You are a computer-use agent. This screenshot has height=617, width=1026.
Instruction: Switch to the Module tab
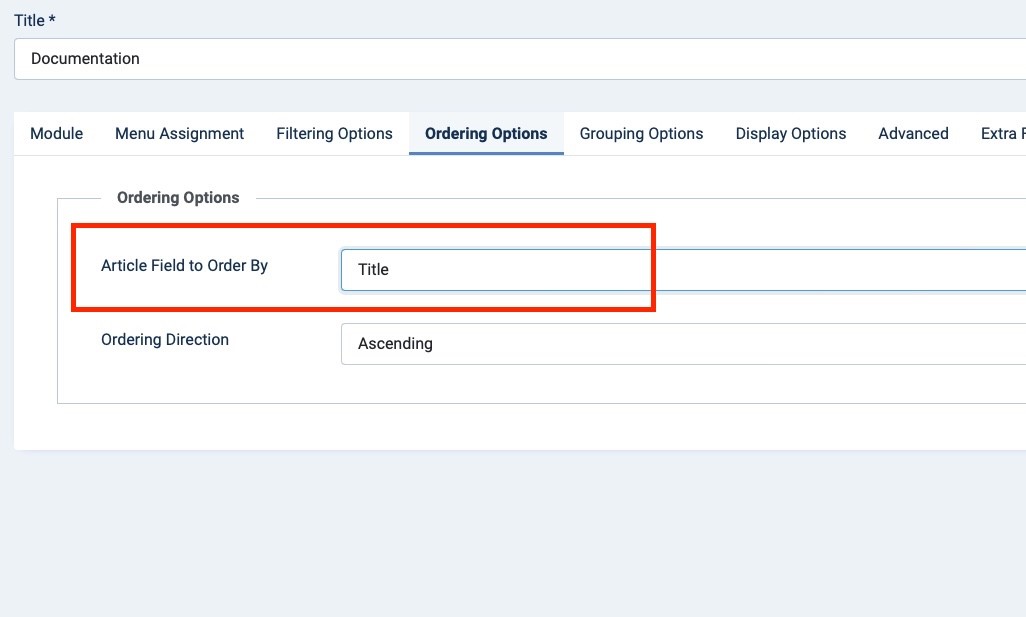[57, 134]
